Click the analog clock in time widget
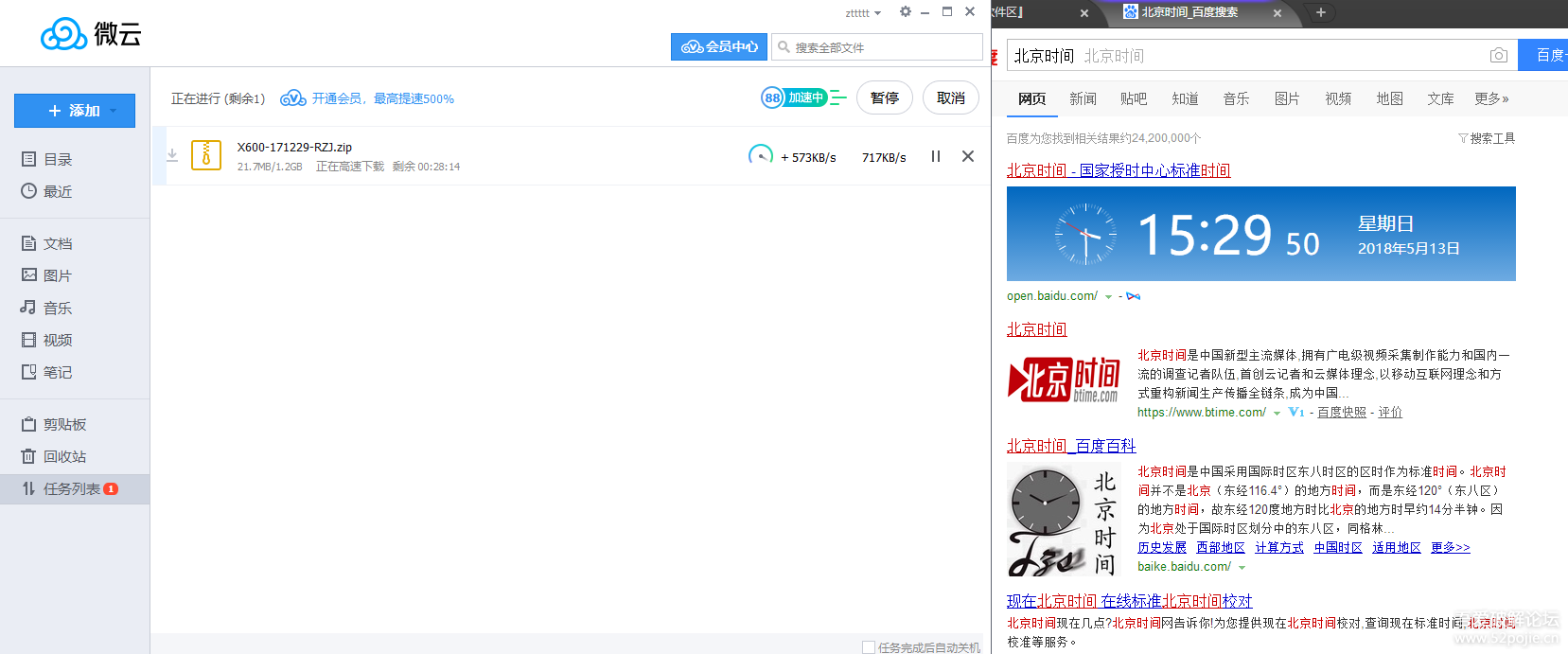The height and width of the screenshot is (654, 1568). click(x=1085, y=234)
